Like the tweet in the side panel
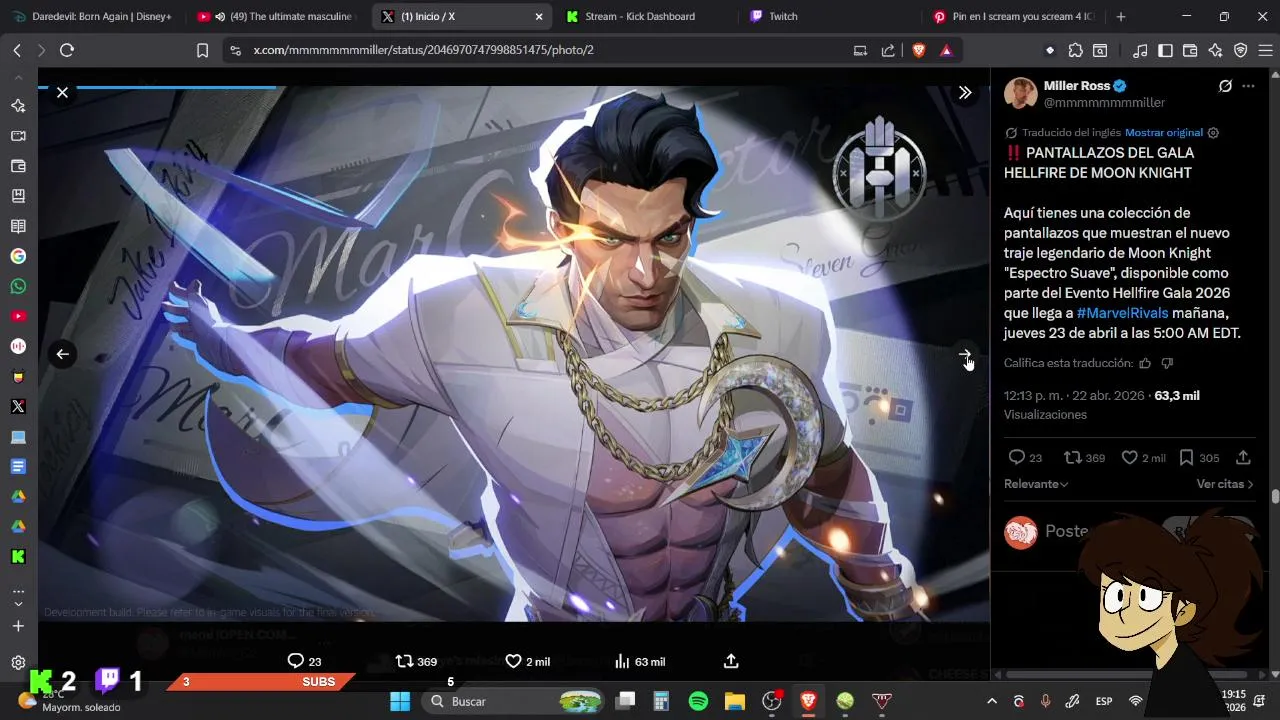 tap(1143, 457)
